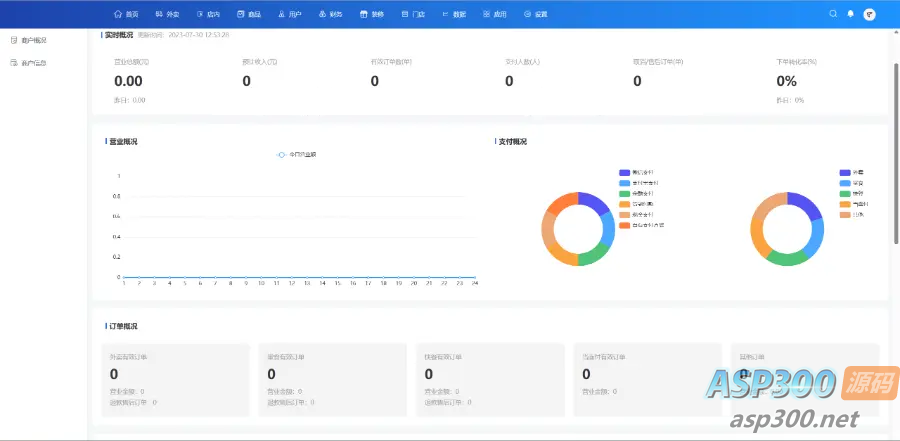
Task: Open the 门店 stores section
Action: coord(412,15)
